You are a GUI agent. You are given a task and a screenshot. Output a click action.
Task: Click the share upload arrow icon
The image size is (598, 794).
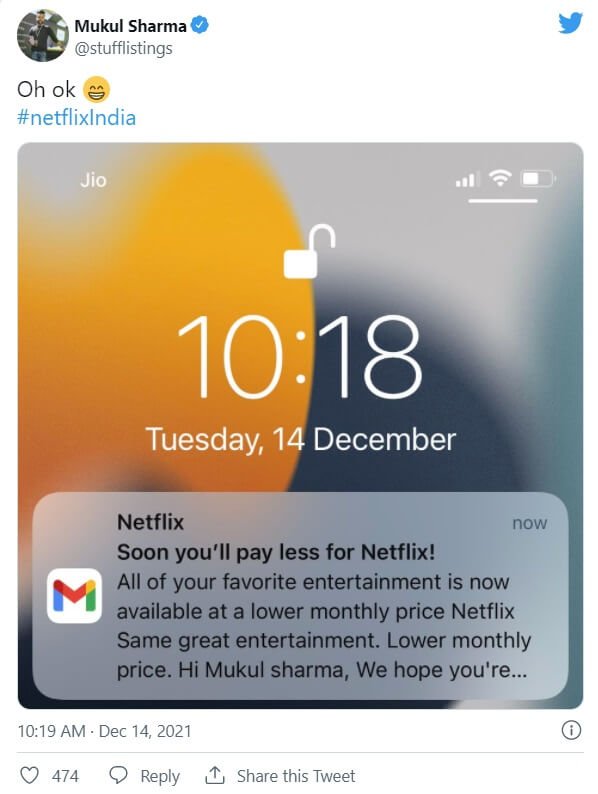point(215,775)
